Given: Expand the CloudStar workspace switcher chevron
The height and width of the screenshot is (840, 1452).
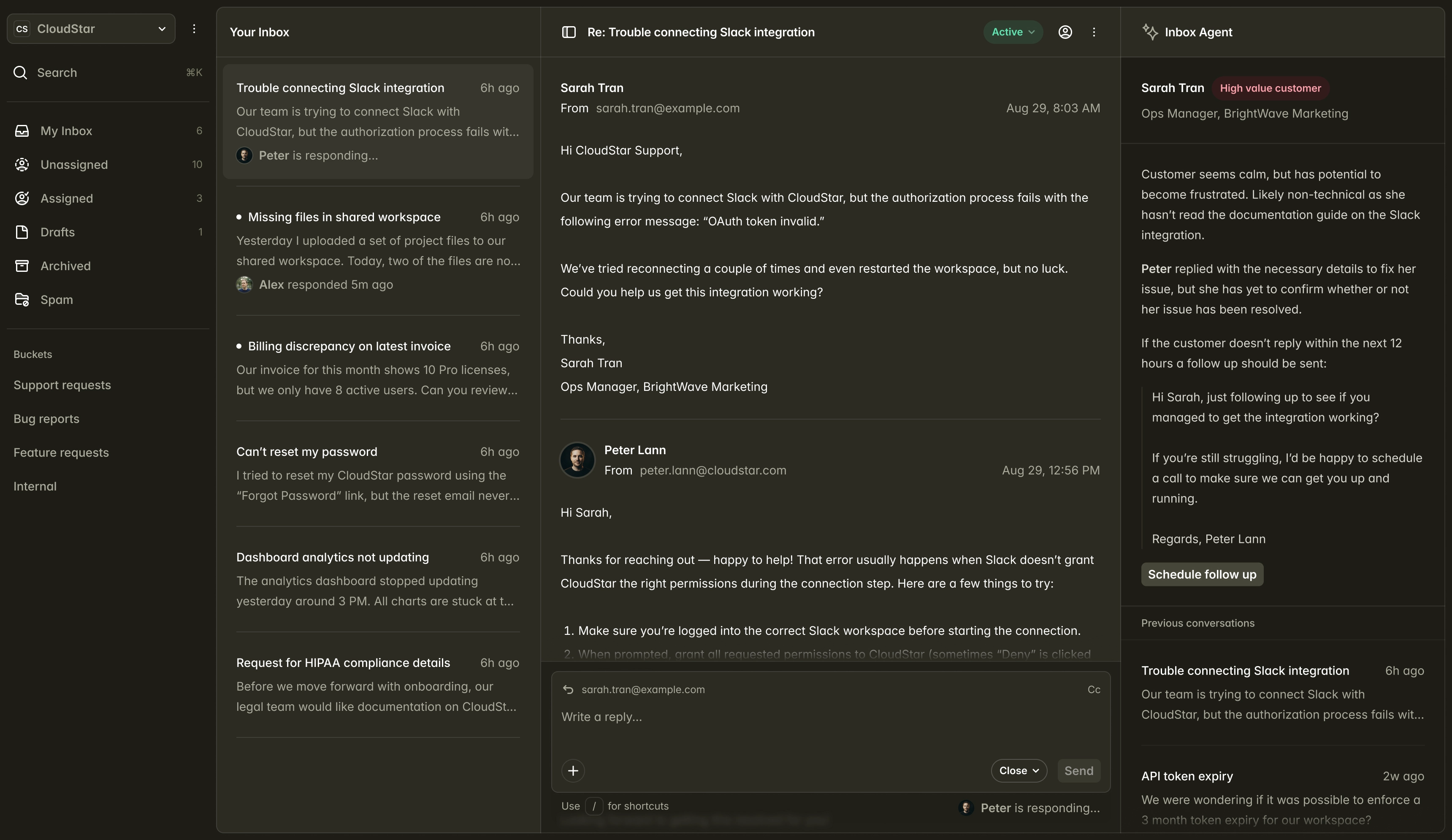Looking at the screenshot, I should (x=162, y=29).
